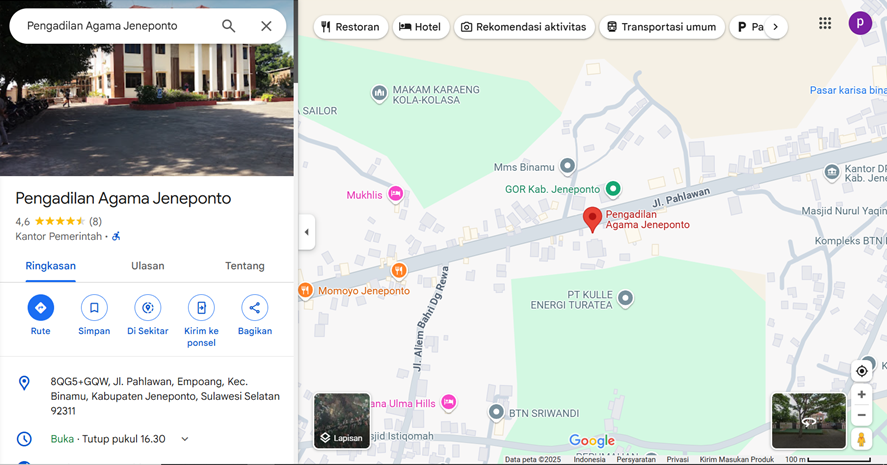Open the Tentang tab

[x=245, y=266]
